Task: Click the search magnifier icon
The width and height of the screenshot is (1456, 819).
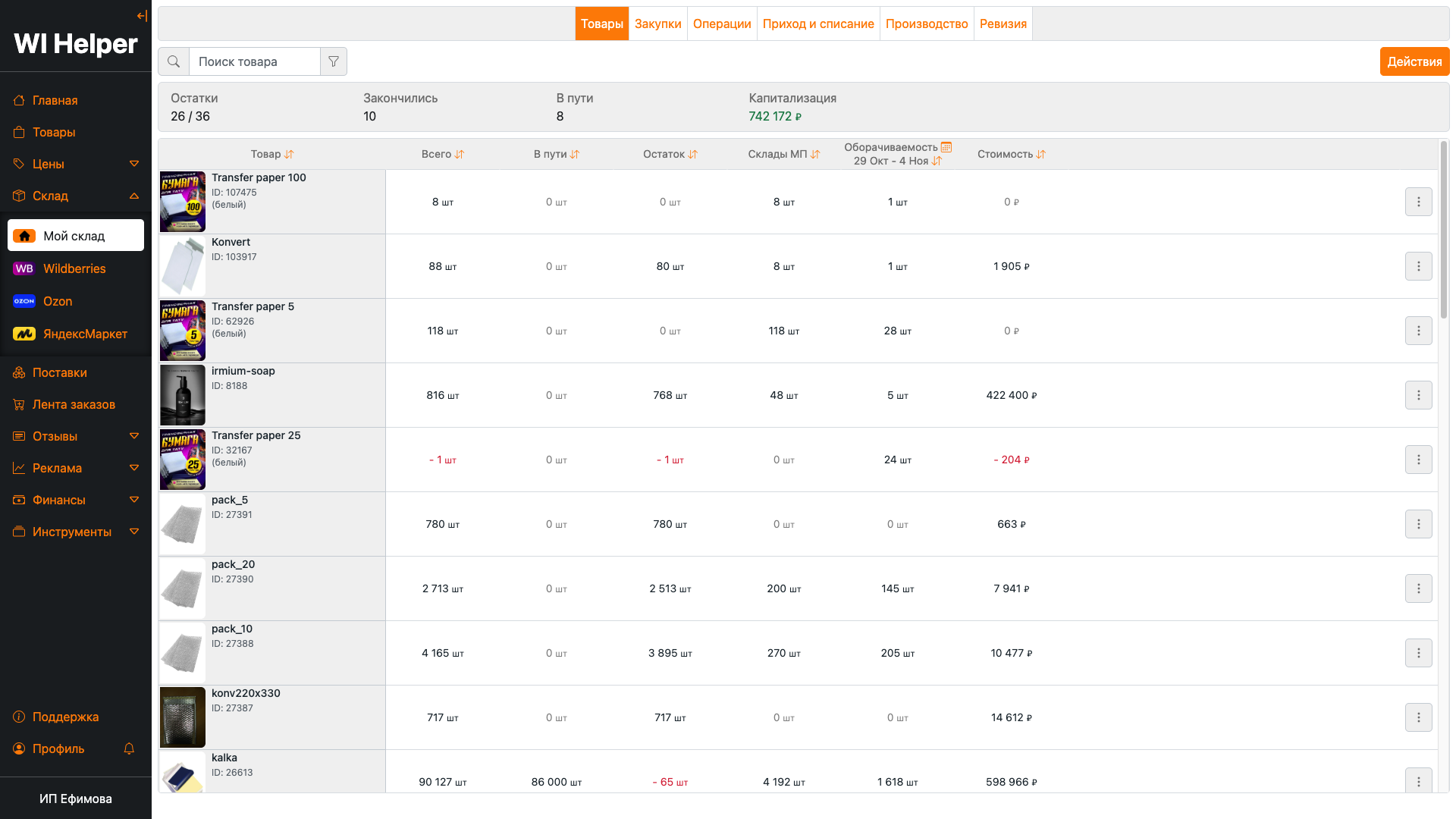Action: (174, 61)
